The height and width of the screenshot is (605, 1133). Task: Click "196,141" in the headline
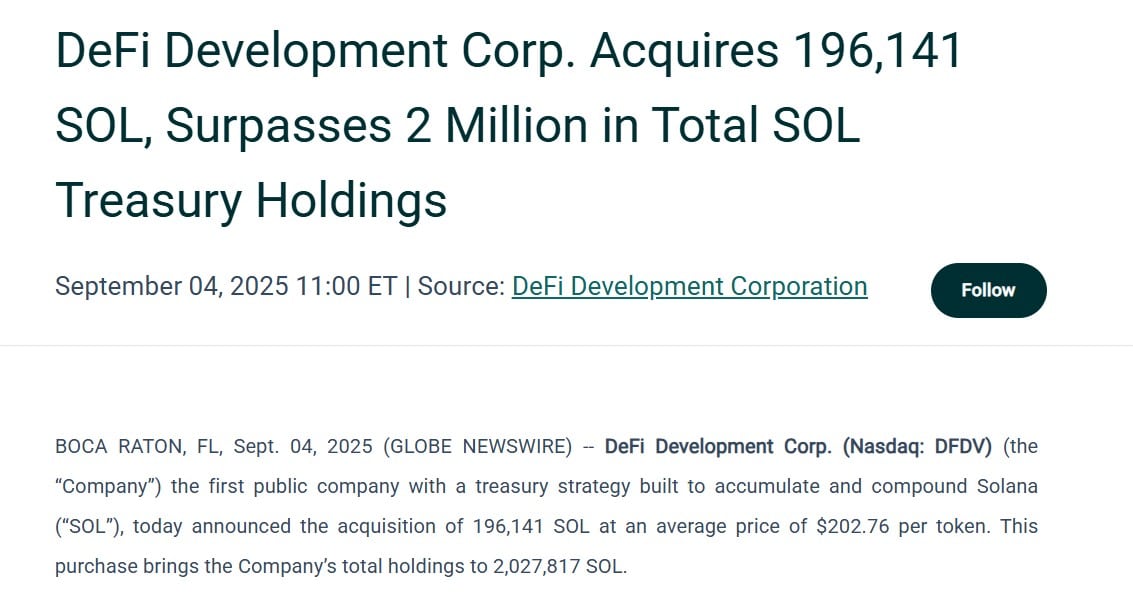(875, 51)
